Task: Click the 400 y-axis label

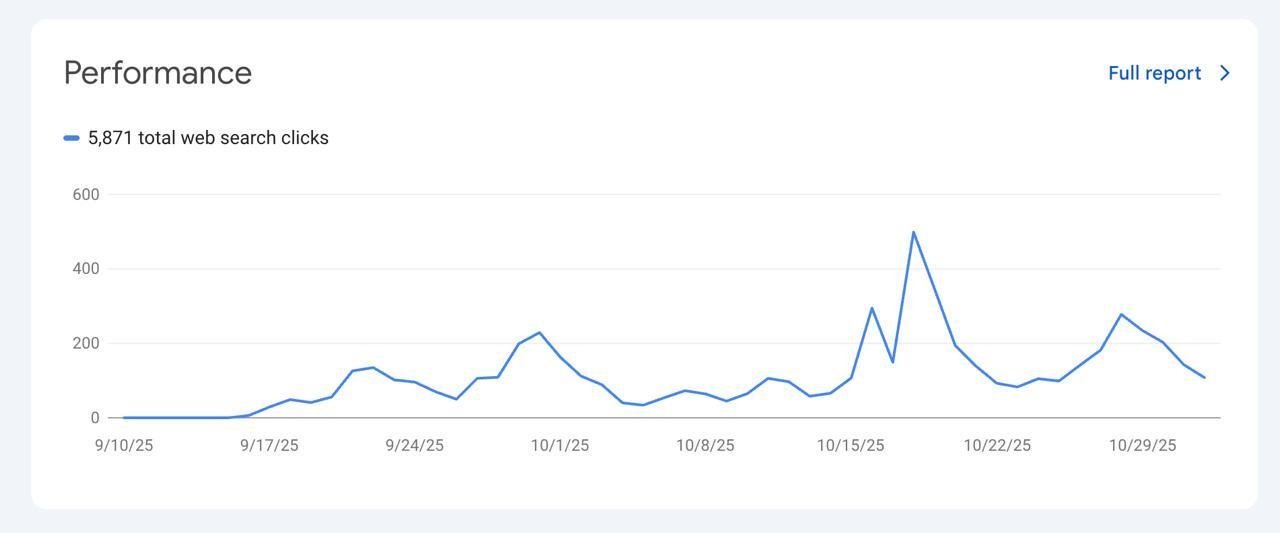Action: click(x=86, y=268)
